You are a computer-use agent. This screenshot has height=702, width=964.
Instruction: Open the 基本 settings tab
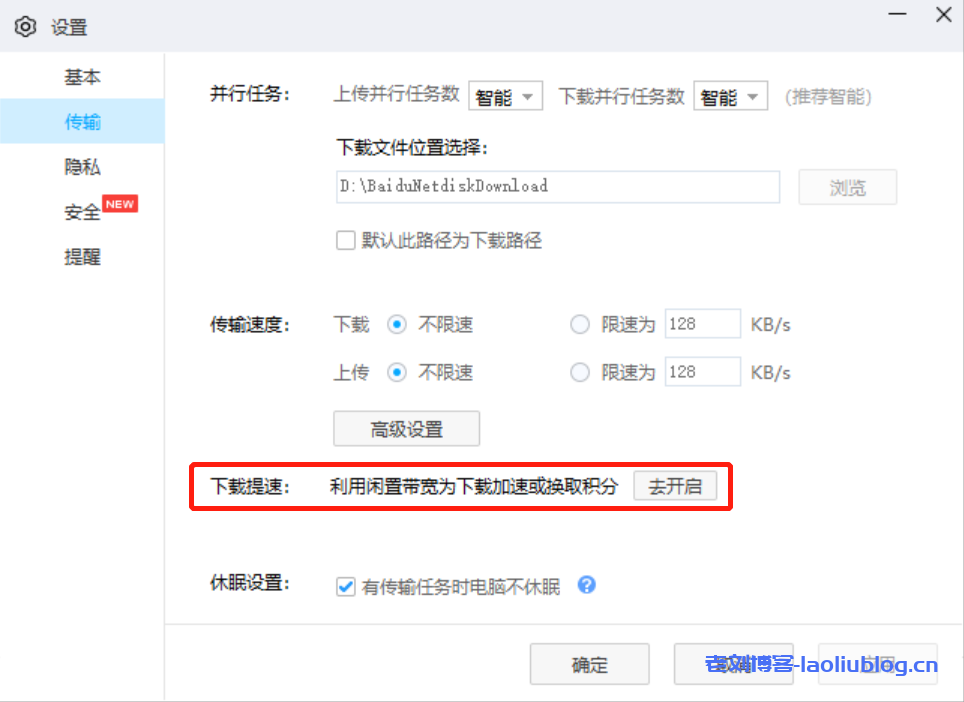pos(82,77)
